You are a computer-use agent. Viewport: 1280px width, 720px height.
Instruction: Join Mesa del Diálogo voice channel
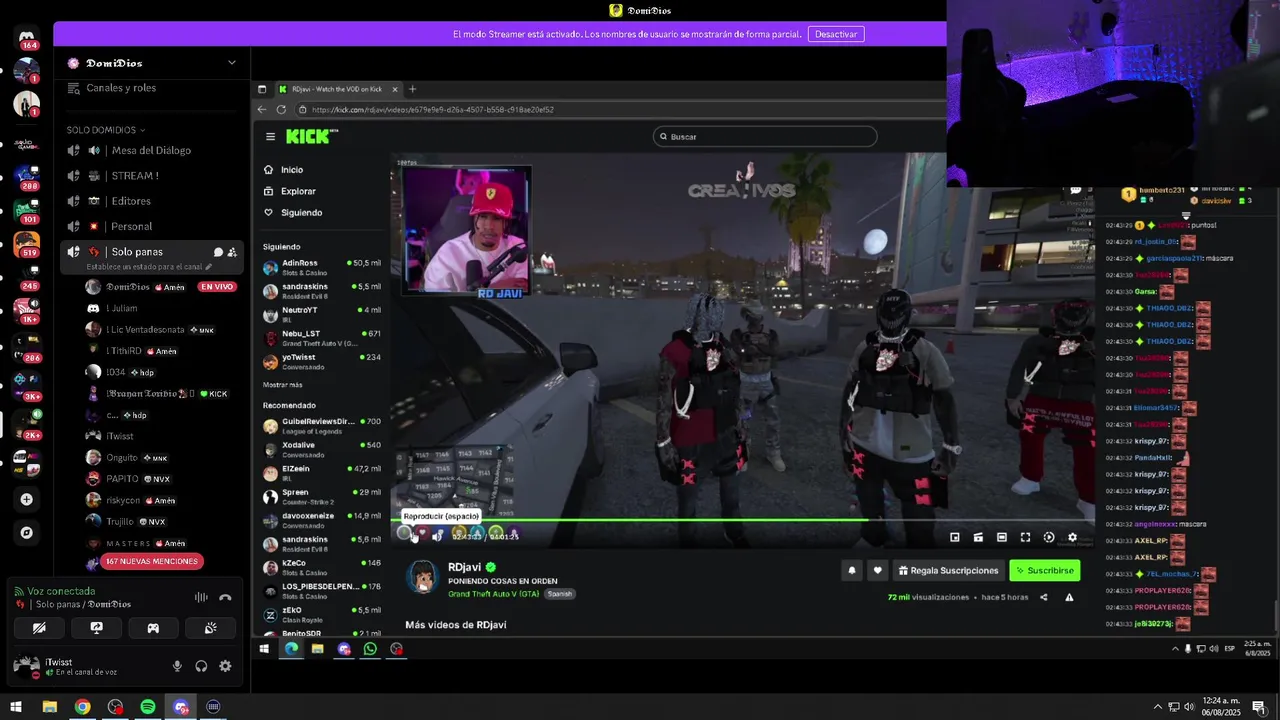coord(152,150)
